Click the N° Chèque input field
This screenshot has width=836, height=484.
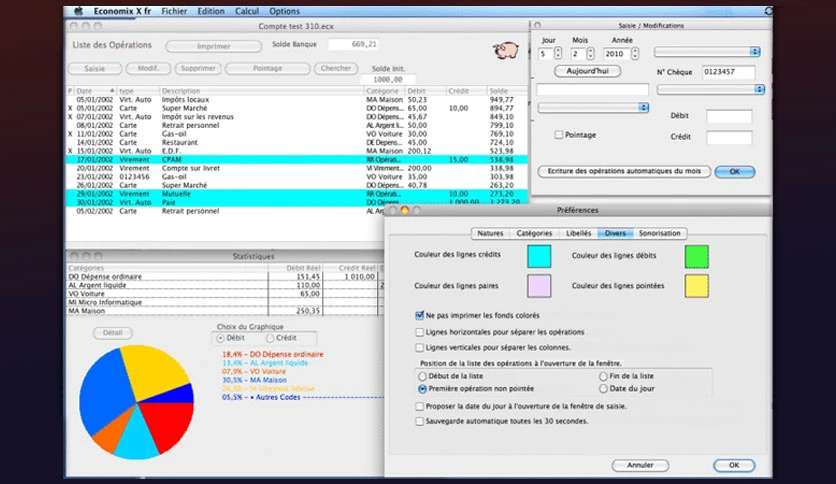[728, 72]
